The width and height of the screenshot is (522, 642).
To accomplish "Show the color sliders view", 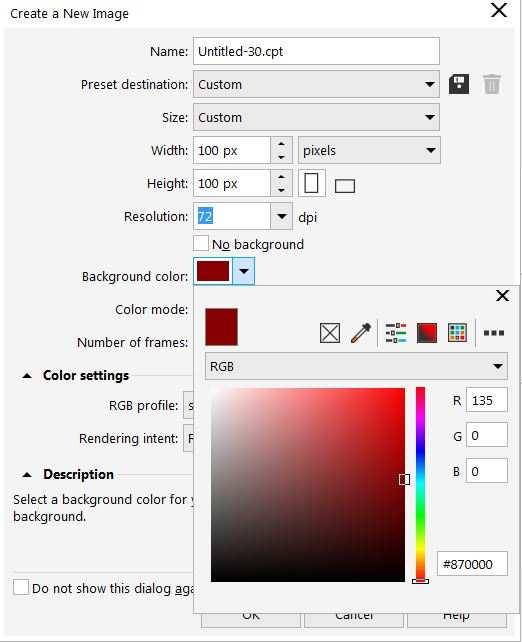I will [x=396, y=333].
